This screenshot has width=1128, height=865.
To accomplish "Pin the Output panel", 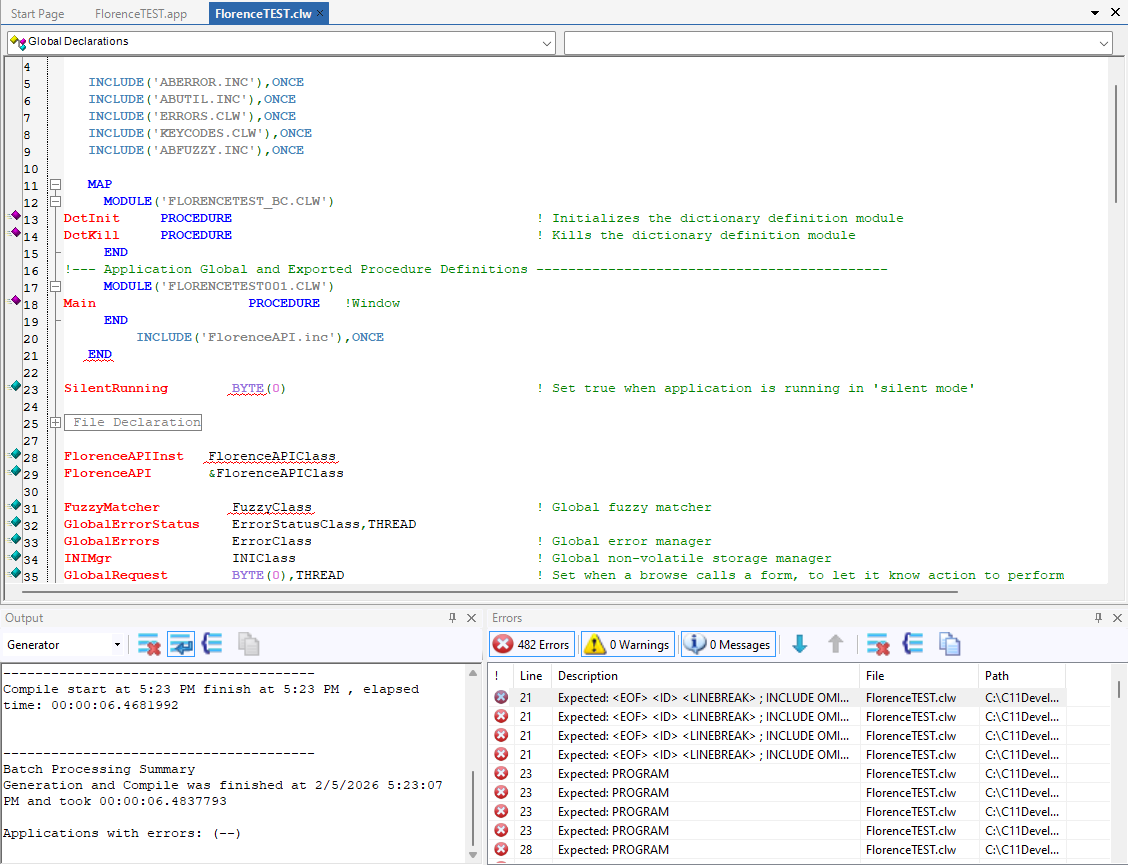I will [452, 618].
